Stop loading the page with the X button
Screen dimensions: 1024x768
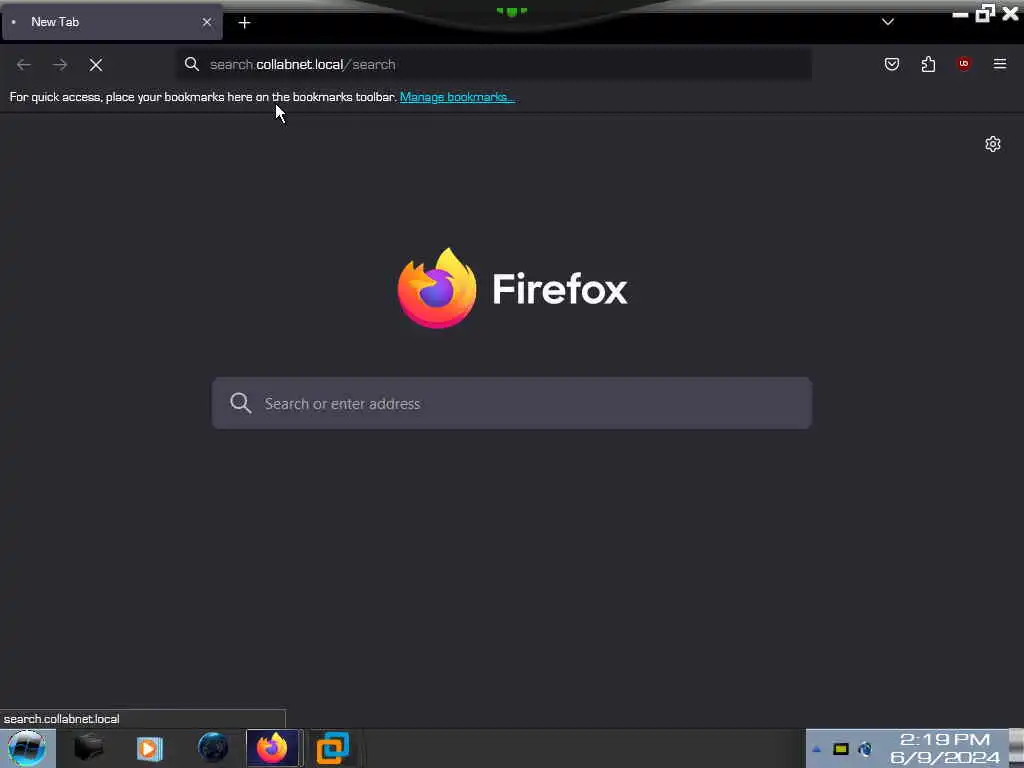[96, 65]
